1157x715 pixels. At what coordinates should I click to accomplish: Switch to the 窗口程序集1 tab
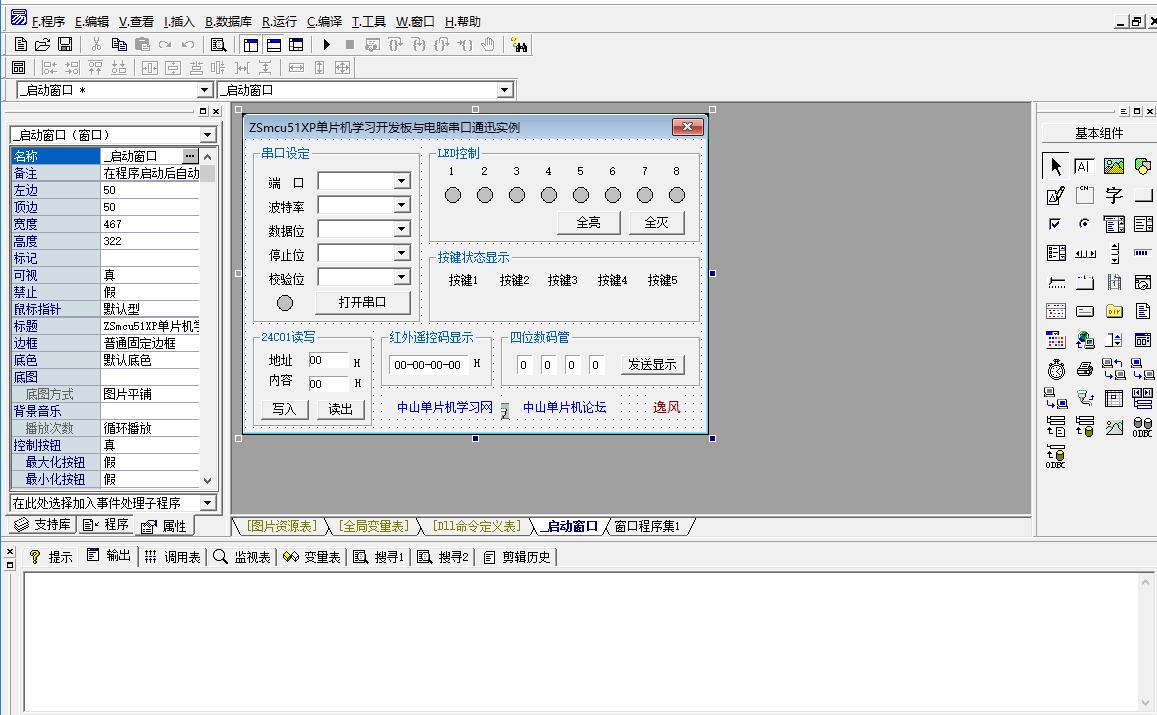[x=647, y=526]
